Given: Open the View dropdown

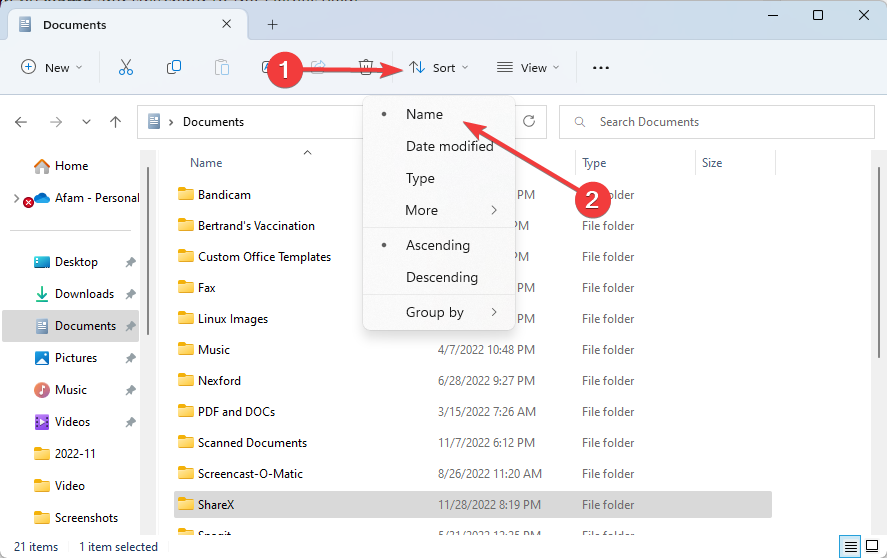Looking at the screenshot, I should tap(528, 67).
